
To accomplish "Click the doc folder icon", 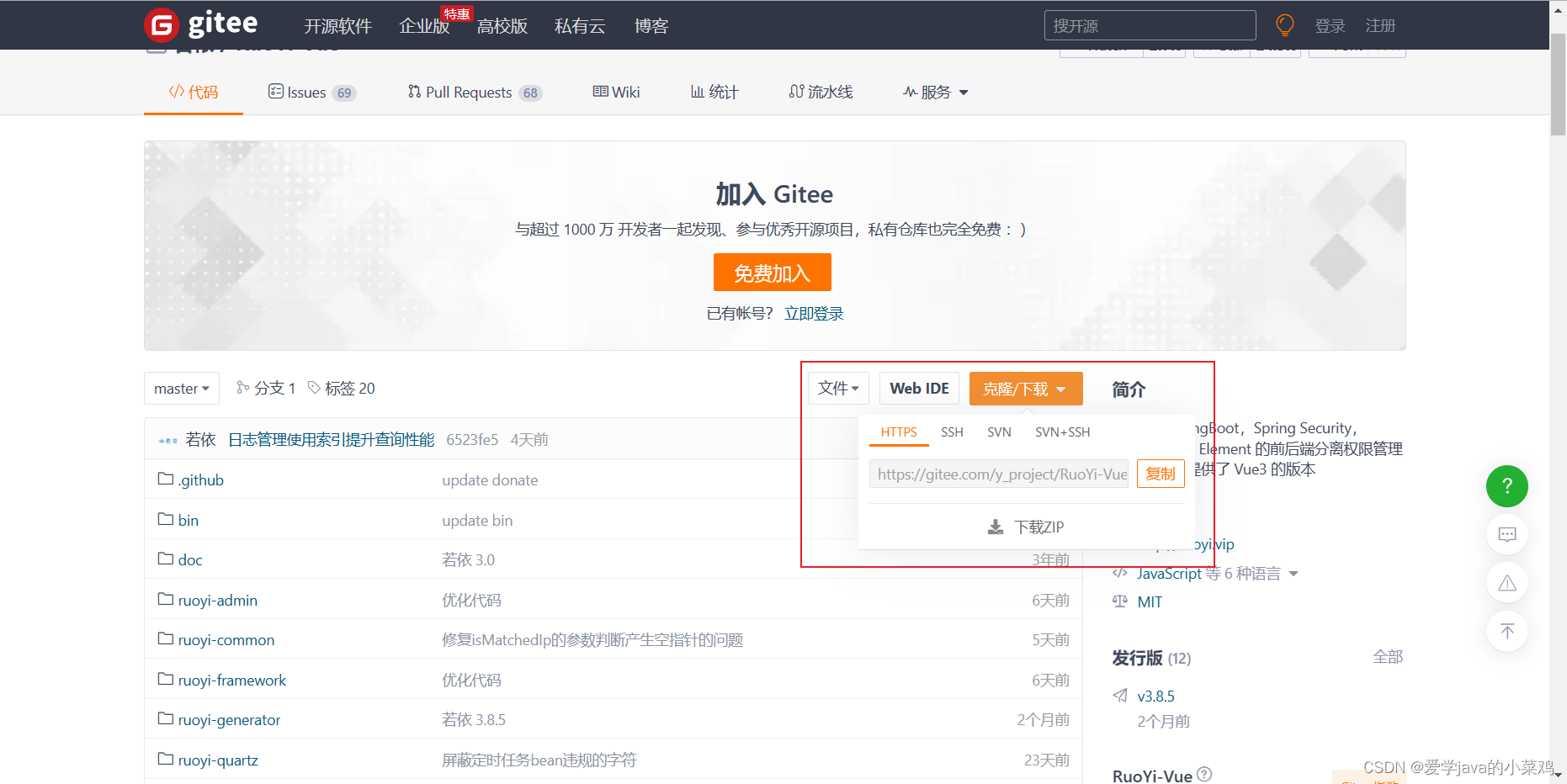I will tap(166, 559).
